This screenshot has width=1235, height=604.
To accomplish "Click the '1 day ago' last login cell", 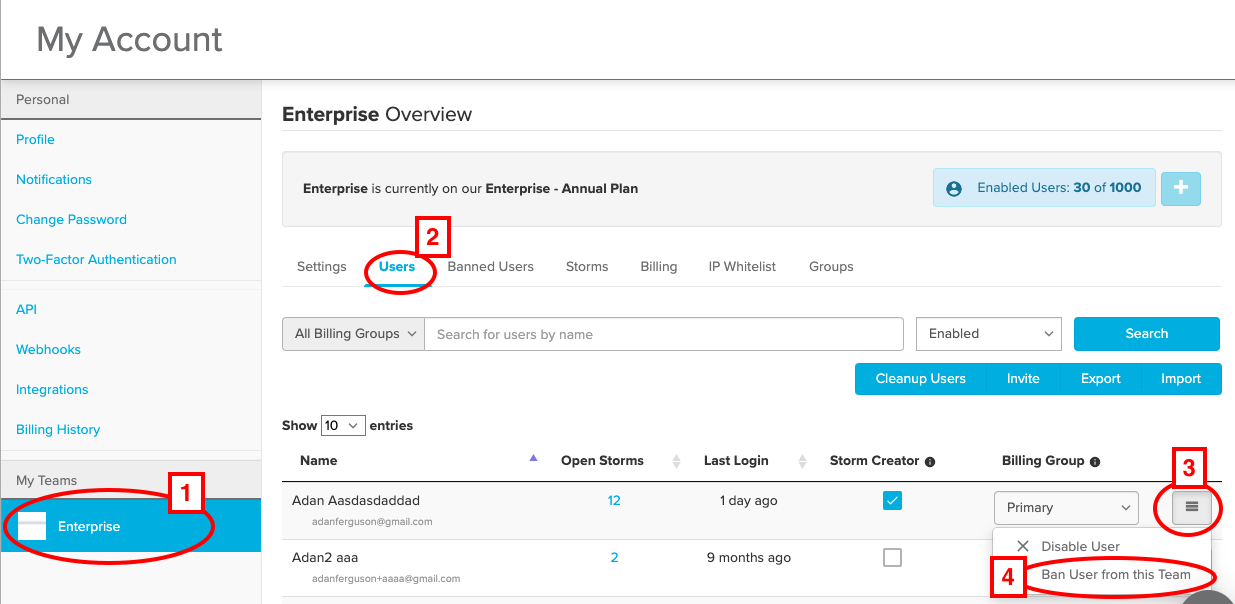I will click(x=749, y=501).
